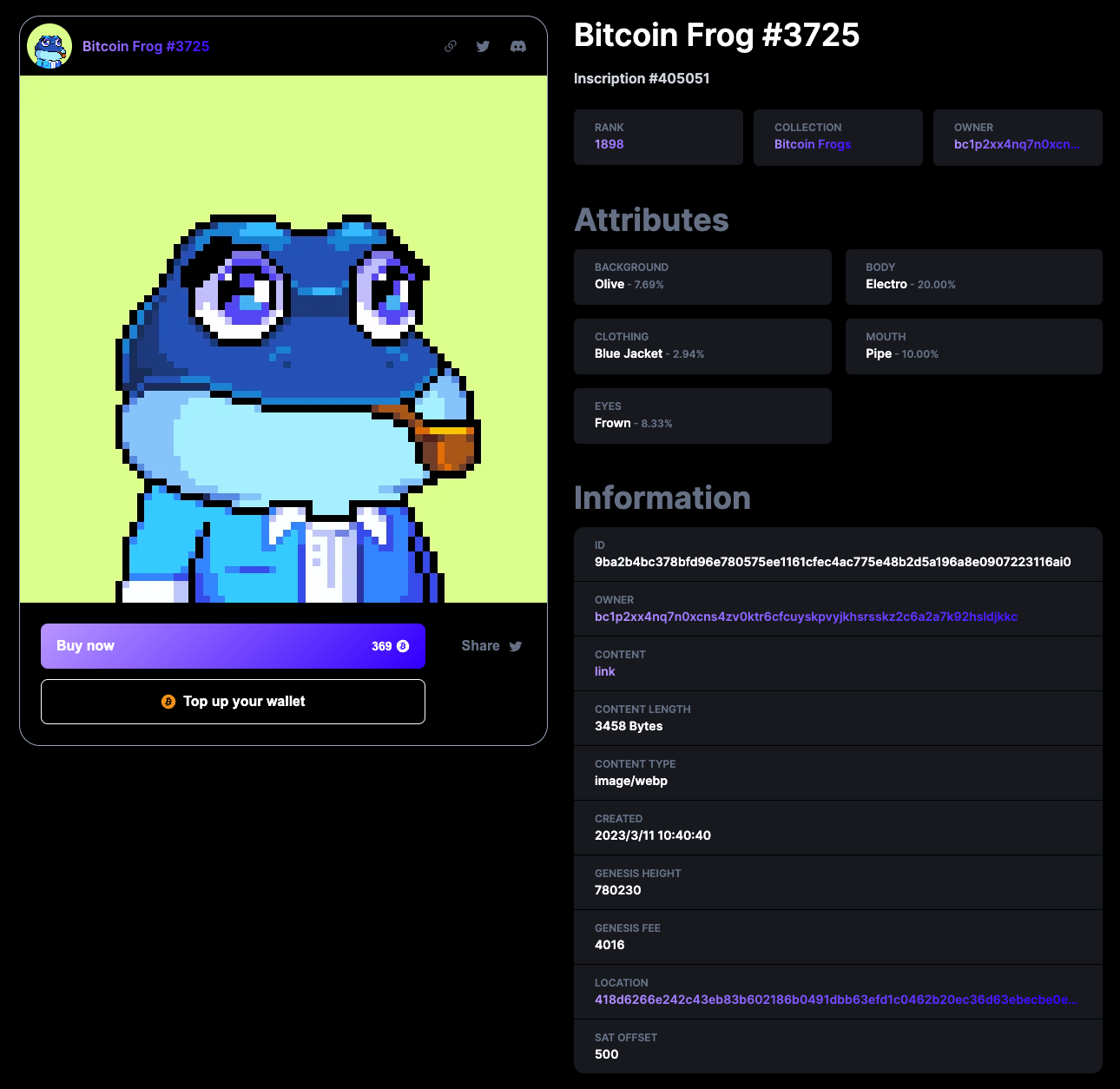Select the Background Olive attribute tile
Screen dimensions: 1120x1089
702,277
